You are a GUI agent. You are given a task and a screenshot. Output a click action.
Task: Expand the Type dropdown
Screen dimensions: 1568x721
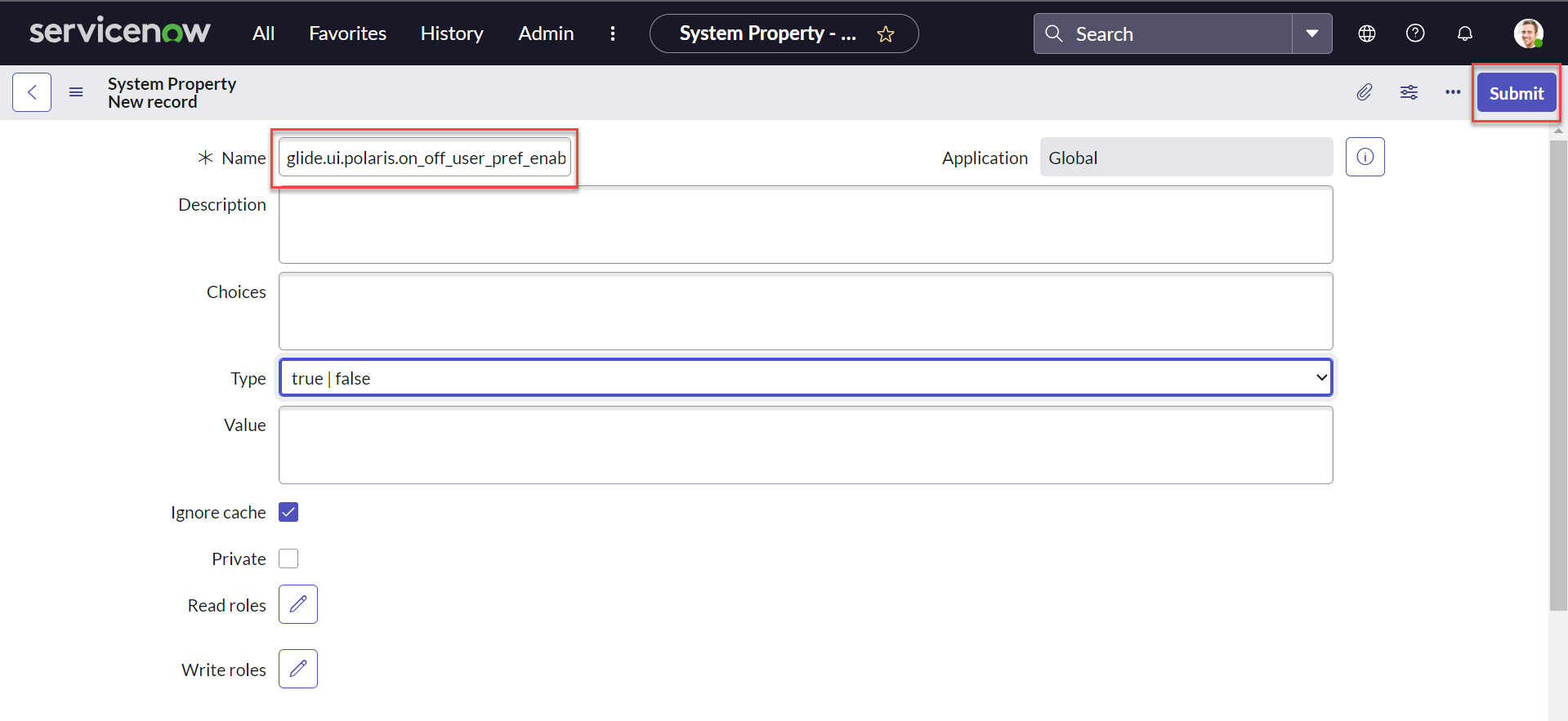tap(805, 377)
